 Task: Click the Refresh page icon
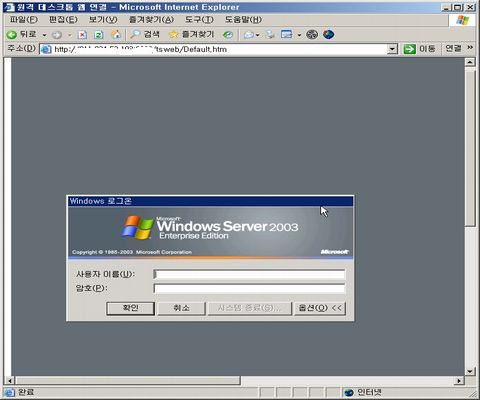99,35
